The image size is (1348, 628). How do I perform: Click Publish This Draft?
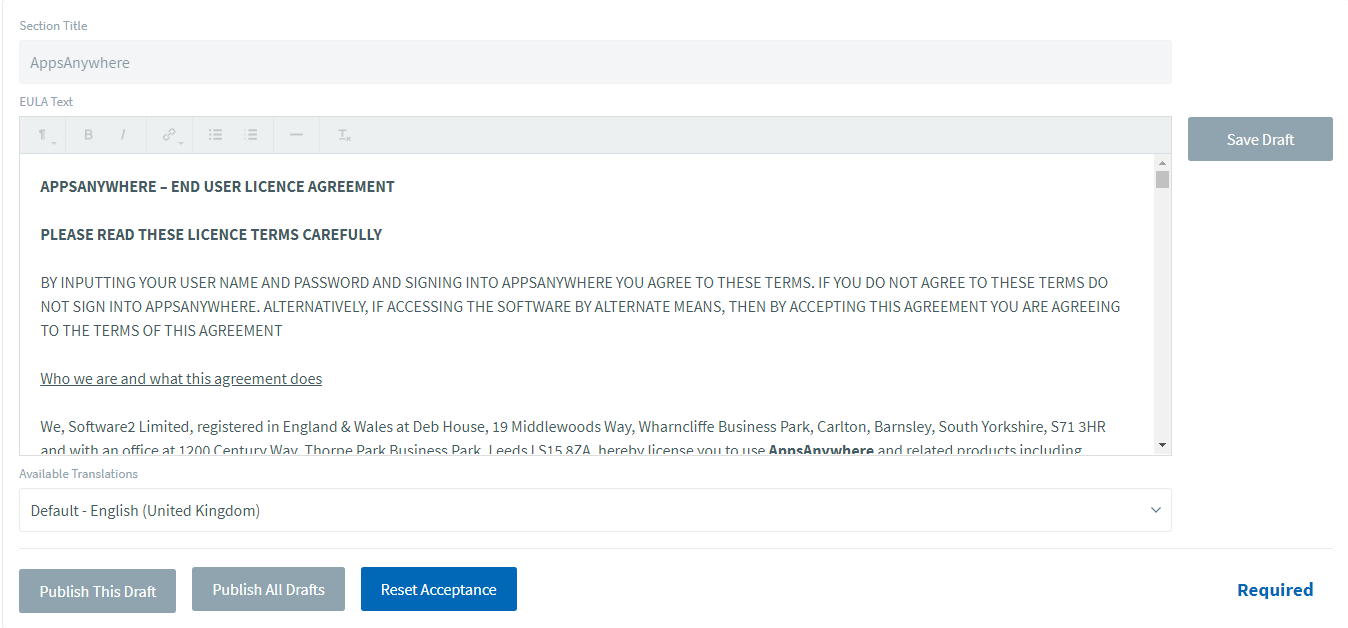coord(98,591)
